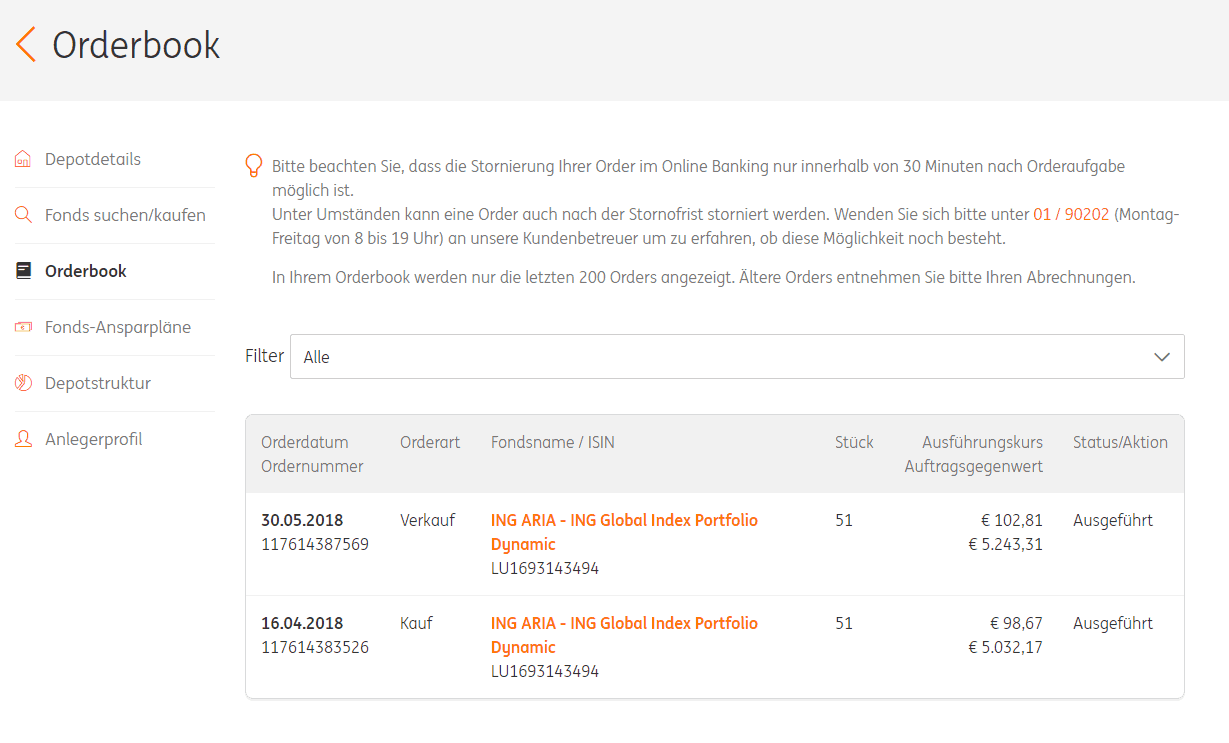This screenshot has height=743, width=1229.
Task: Click the Orderbook book icon in sidebar
Action: click(23, 271)
